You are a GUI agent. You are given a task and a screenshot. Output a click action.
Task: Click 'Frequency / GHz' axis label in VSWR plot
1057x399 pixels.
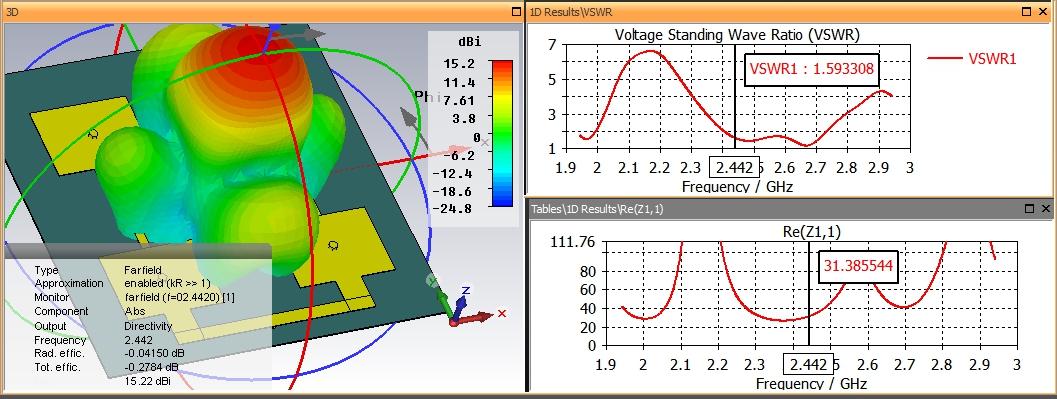[x=737, y=187]
